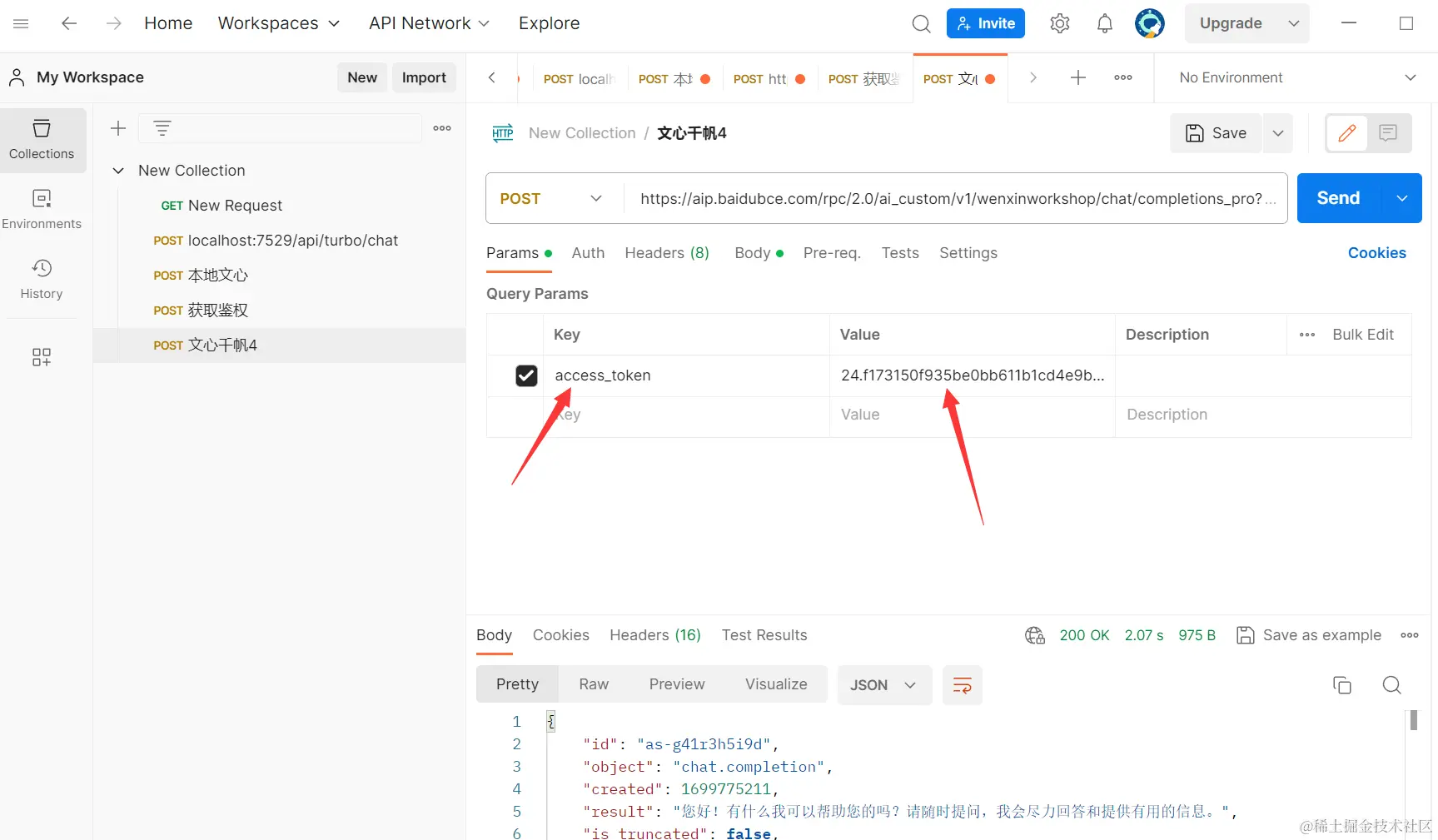This screenshot has height=840, width=1438.
Task: Click Bulk Edit
Action: pos(1363,335)
